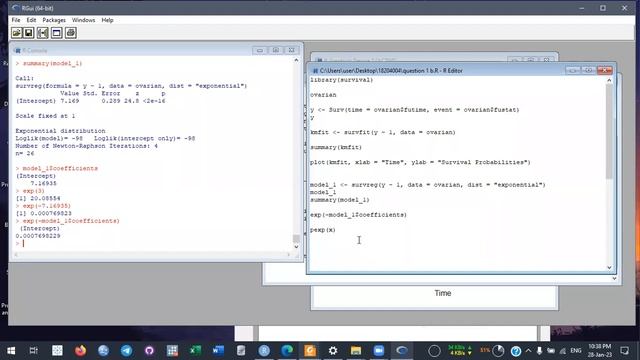The image size is (640, 360).
Task: Click the Save script toolbar icon
Action: [29, 33]
